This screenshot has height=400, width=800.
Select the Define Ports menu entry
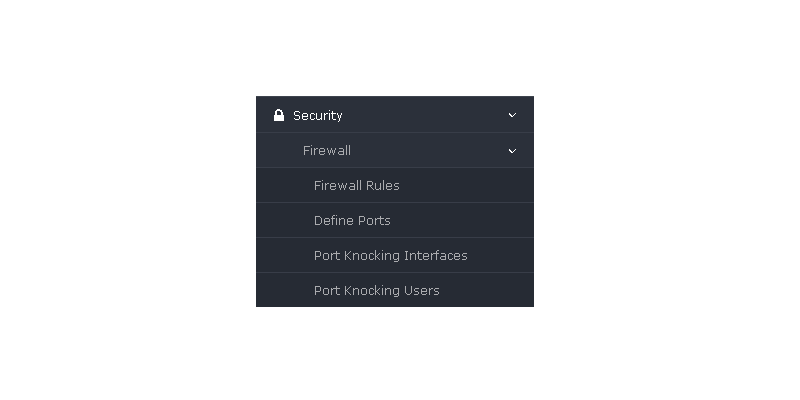point(395,220)
